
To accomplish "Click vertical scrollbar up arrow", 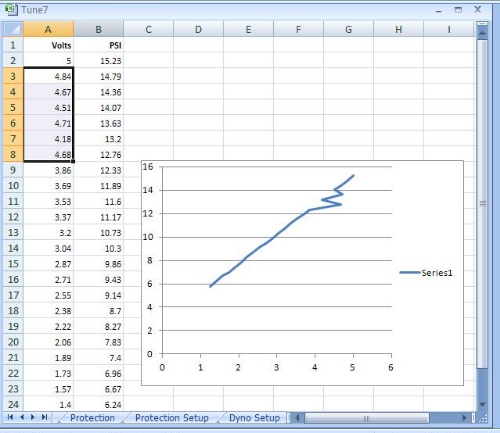I will 482,33.
